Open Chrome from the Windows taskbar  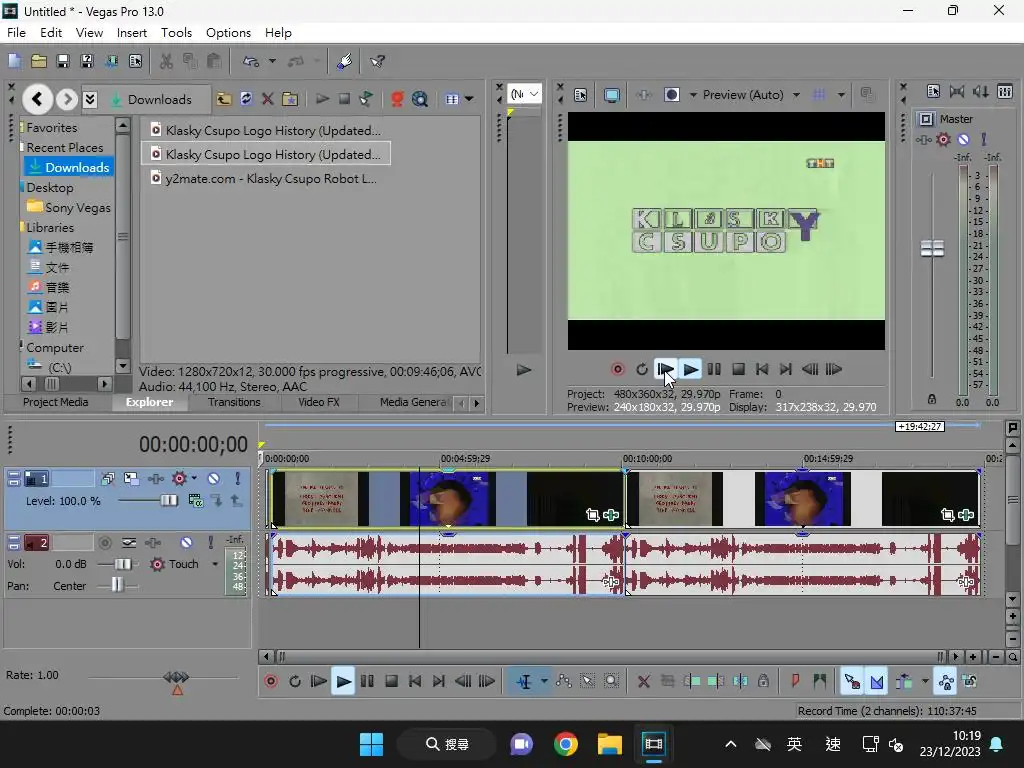coord(566,744)
